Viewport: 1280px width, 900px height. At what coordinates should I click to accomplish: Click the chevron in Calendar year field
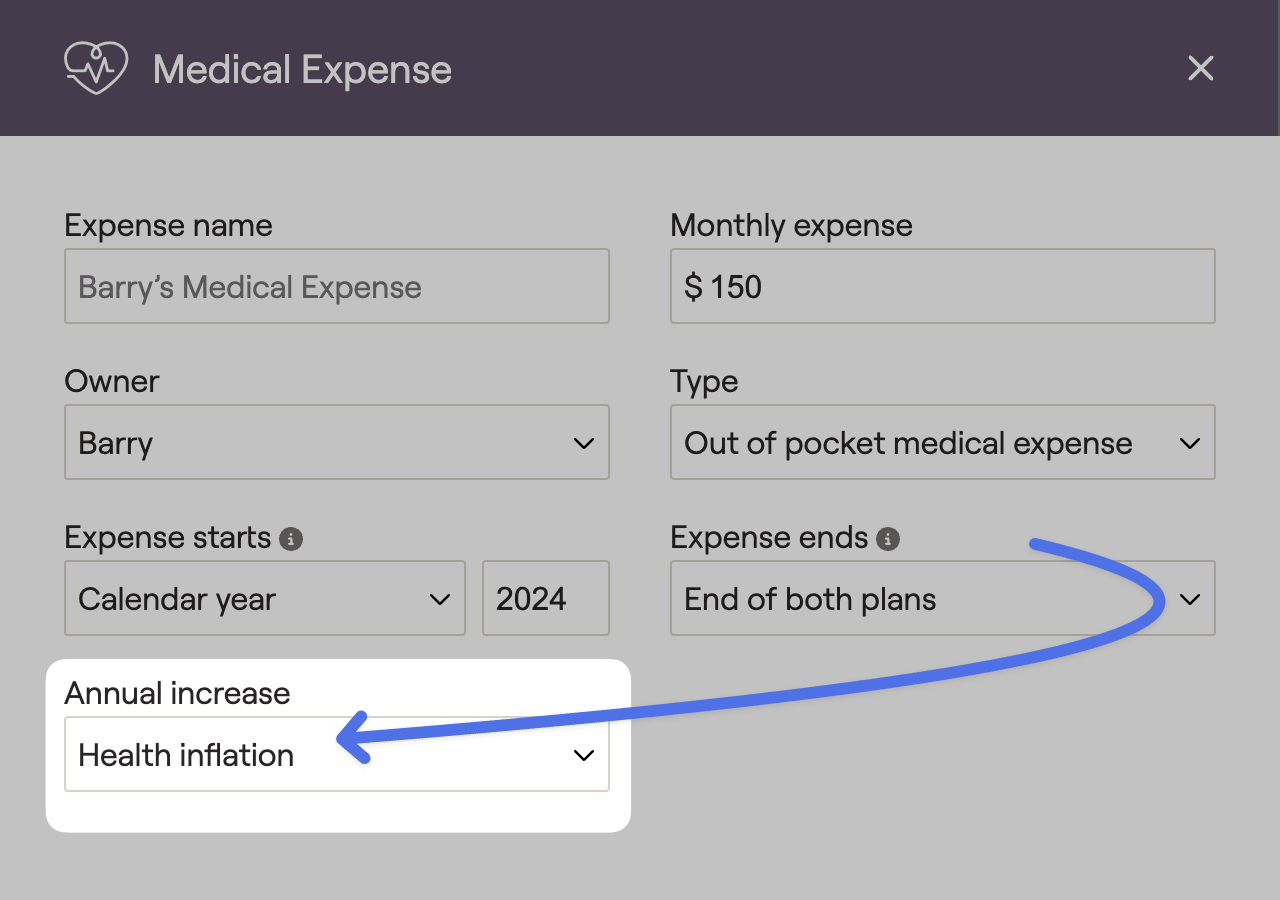coord(440,599)
